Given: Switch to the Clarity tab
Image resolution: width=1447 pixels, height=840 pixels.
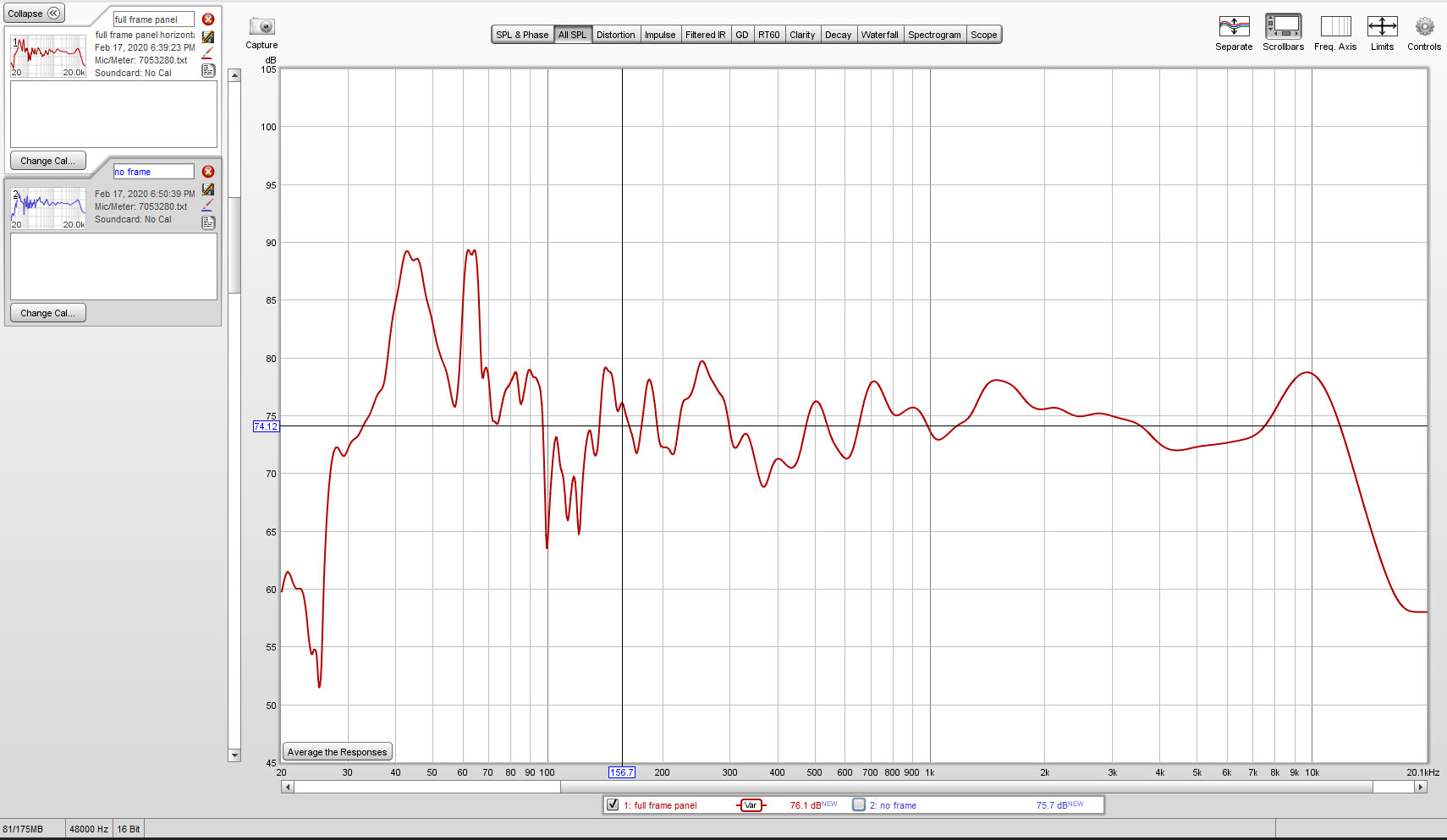Looking at the screenshot, I should coord(802,35).
